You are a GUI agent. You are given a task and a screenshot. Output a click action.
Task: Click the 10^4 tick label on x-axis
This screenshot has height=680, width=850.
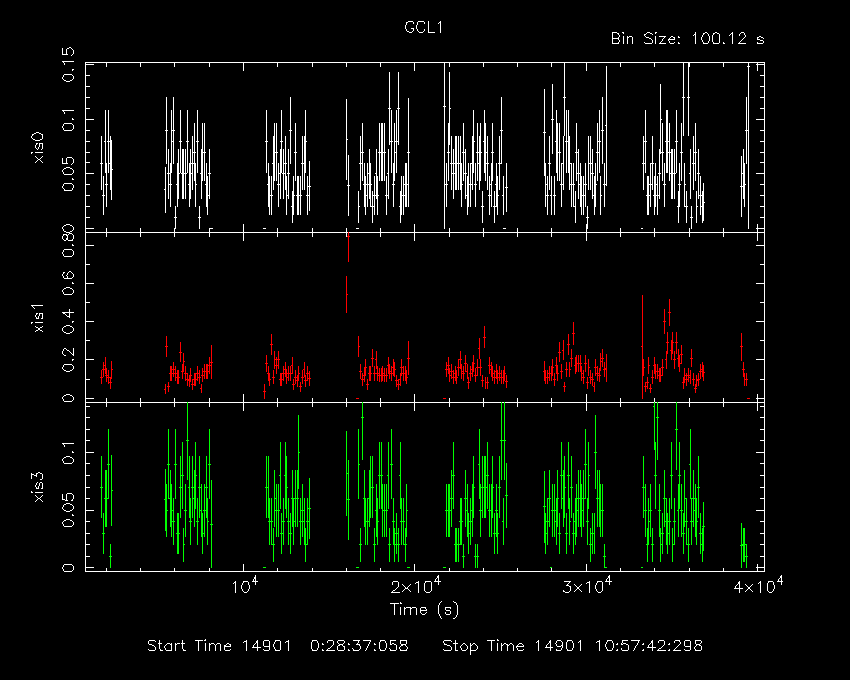point(244,587)
